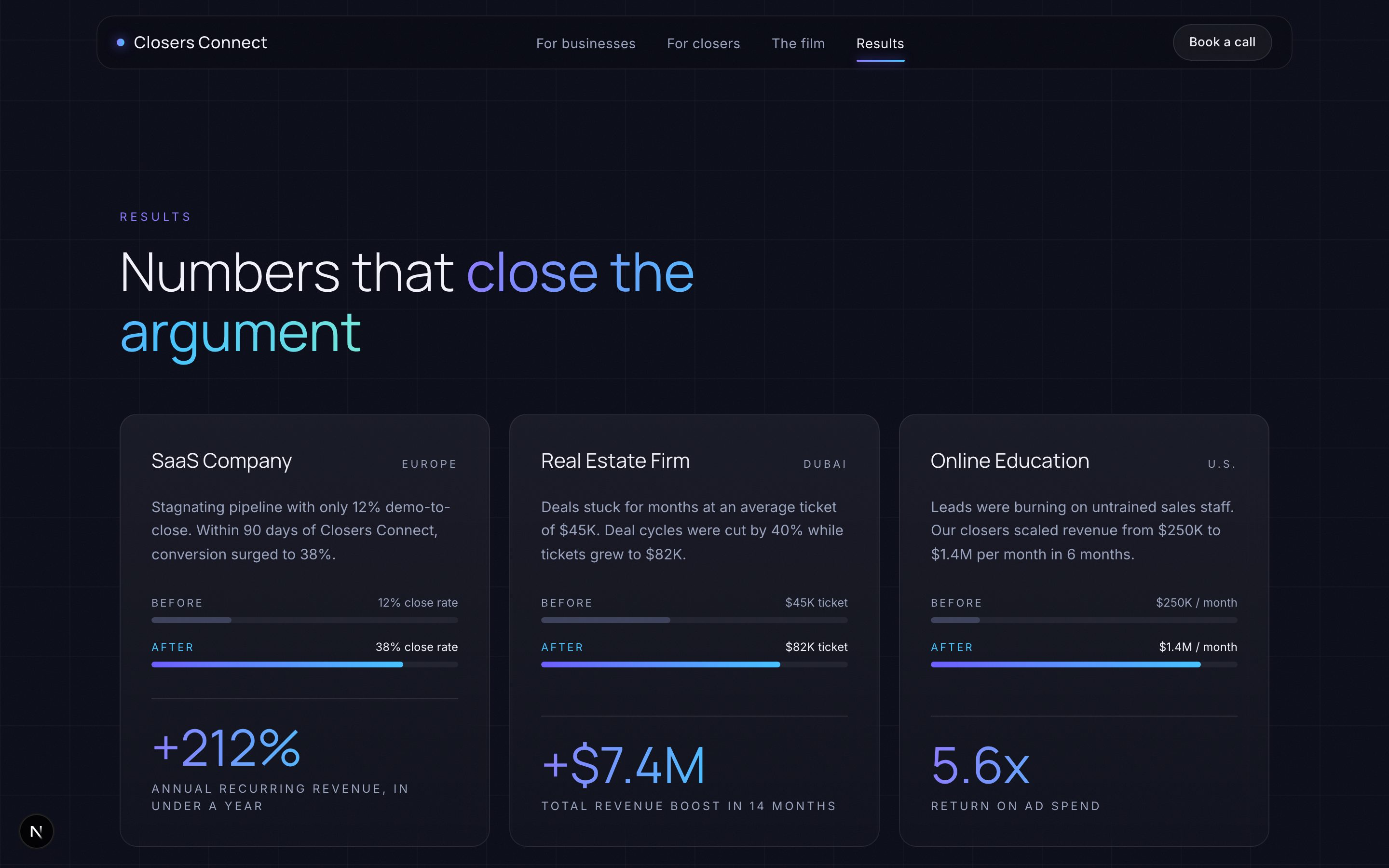The height and width of the screenshot is (868, 1389).
Task: Click the blue dot logo beside Closers Connect
Action: (121, 42)
